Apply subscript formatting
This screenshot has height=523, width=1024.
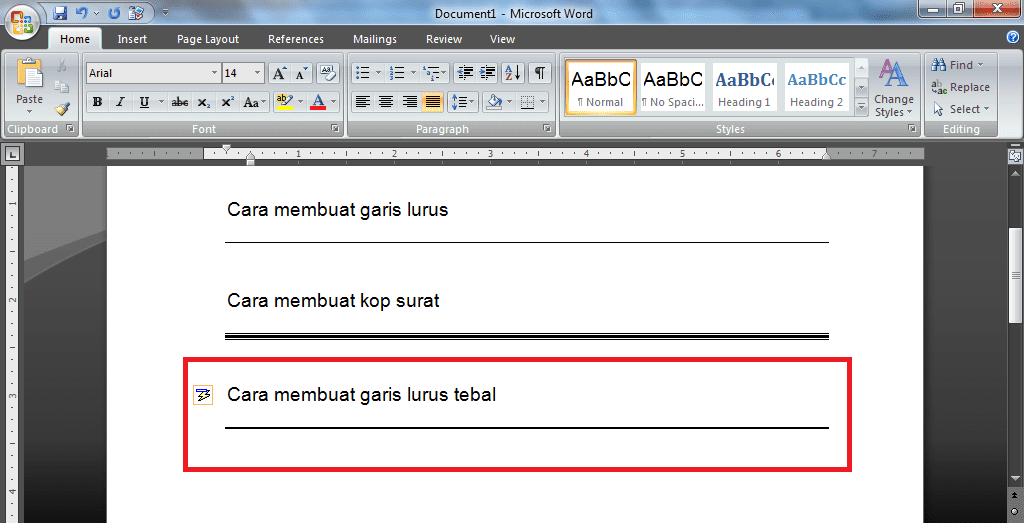204,103
